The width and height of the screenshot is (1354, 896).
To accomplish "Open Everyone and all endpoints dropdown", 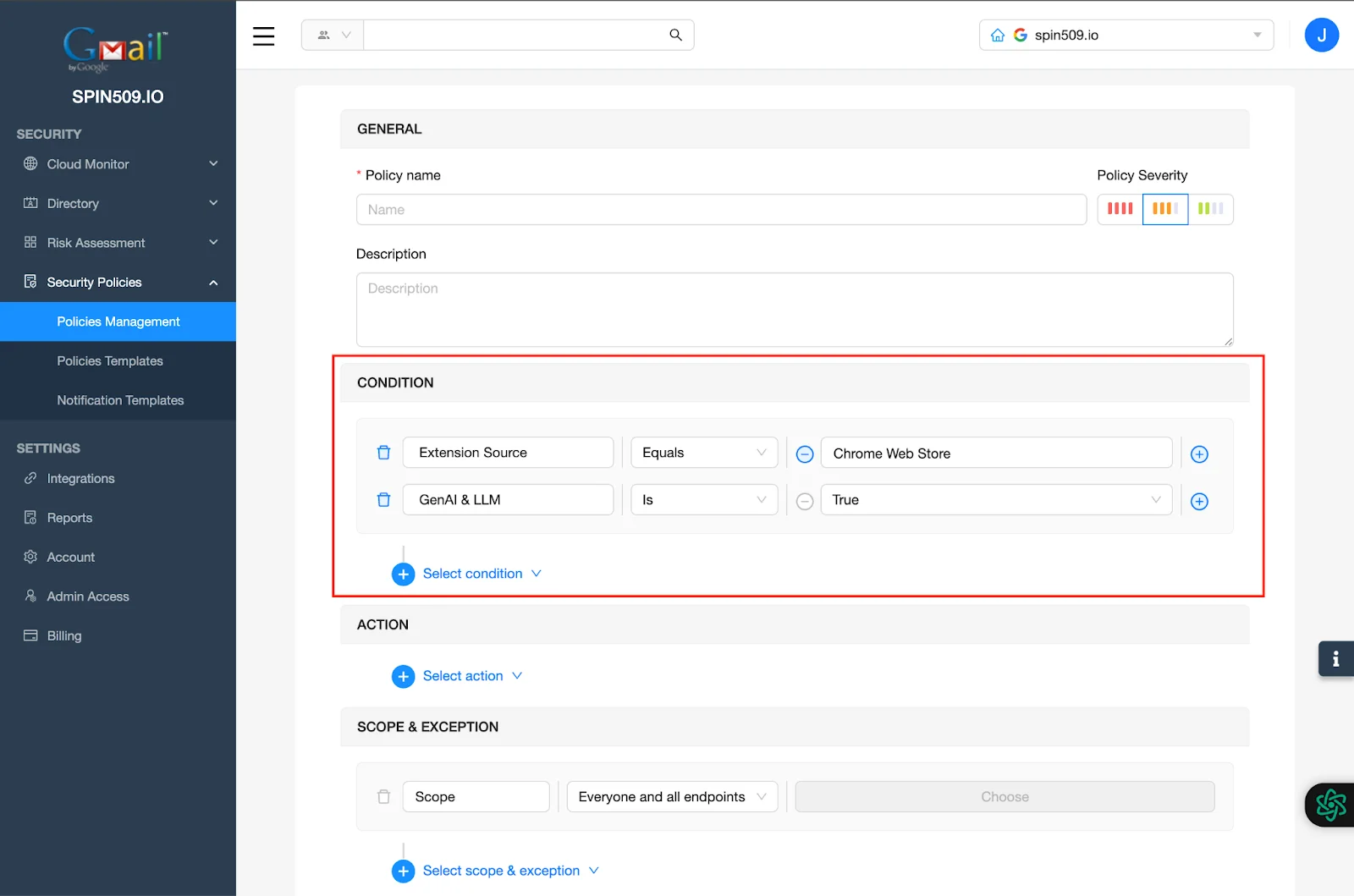I will [671, 796].
